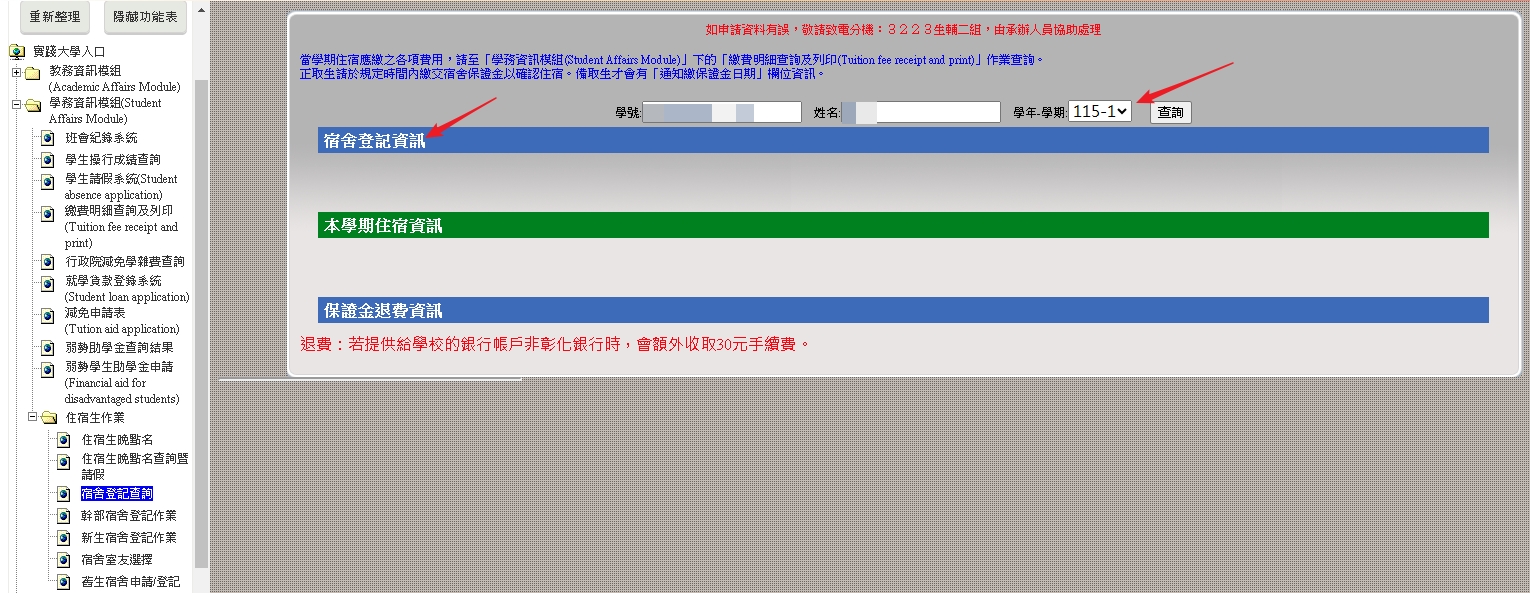Open 新生宿舍登記作業 menu item
This screenshot has height=593, width=1530.
(128, 538)
